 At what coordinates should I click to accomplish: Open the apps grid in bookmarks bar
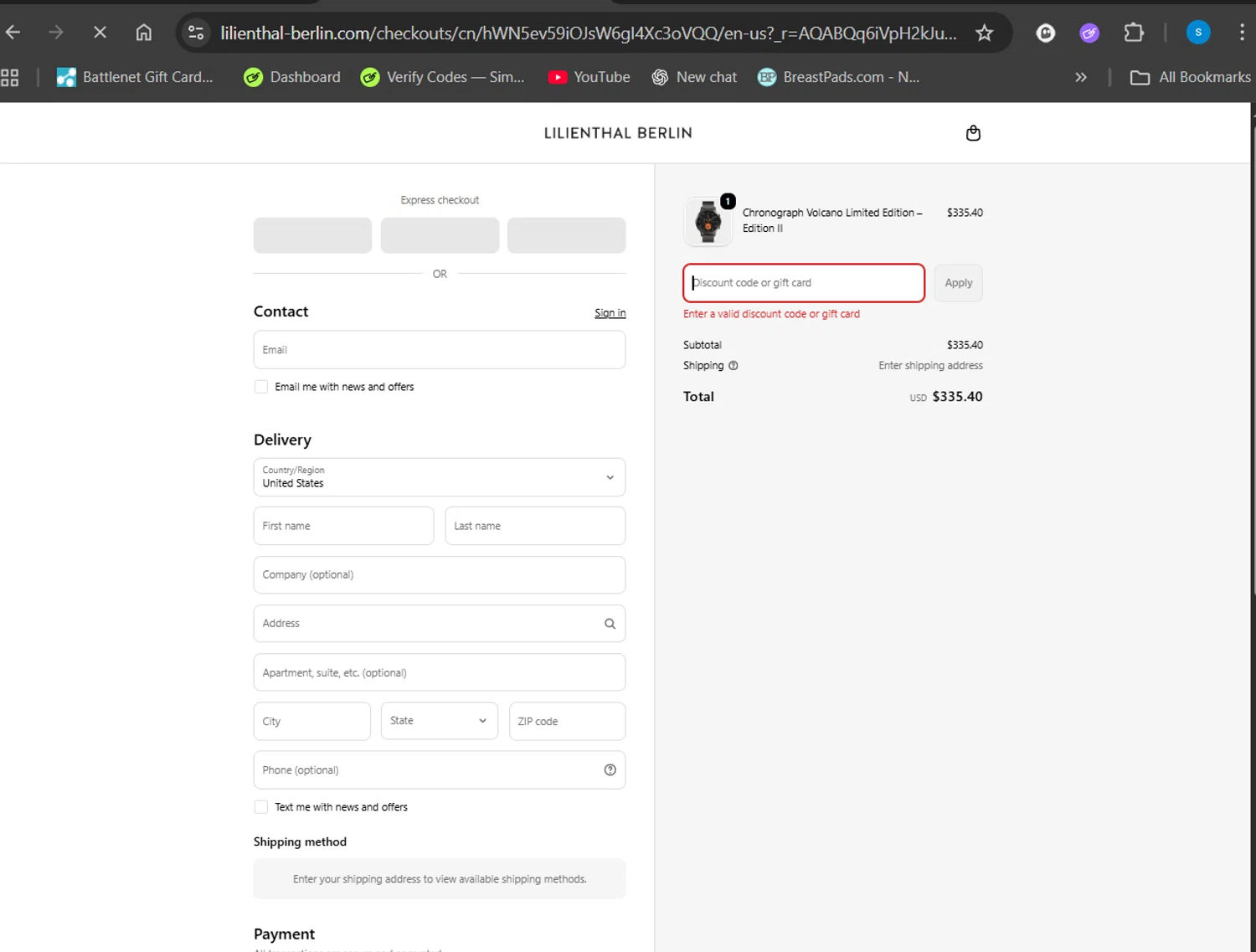click(10, 77)
